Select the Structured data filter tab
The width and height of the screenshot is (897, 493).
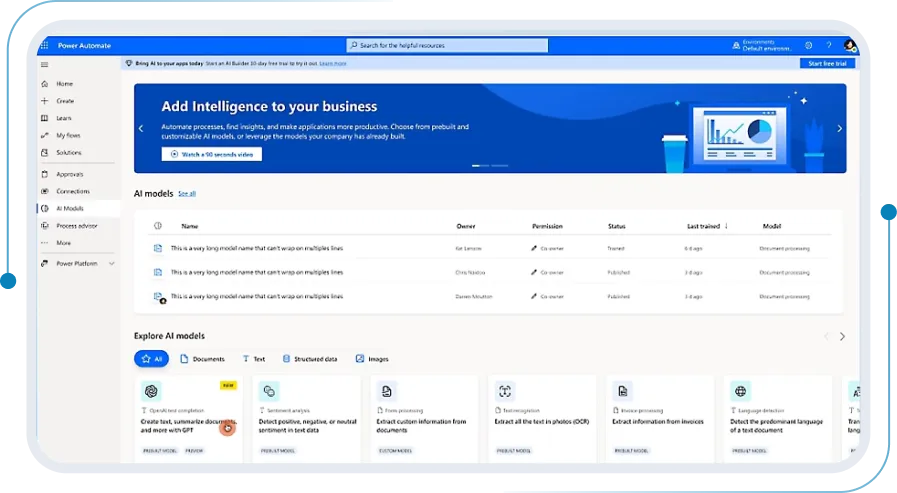pos(309,359)
